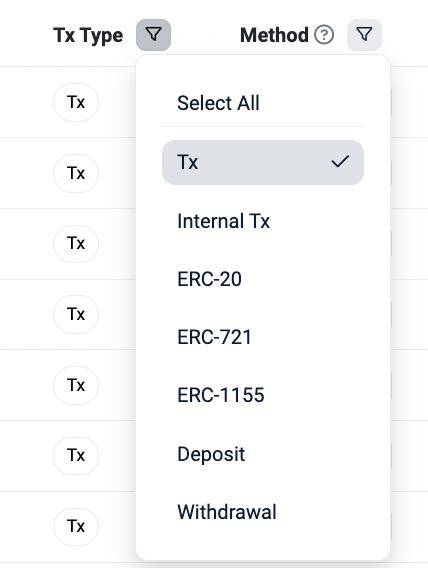Click the Method column header text

tap(274, 35)
